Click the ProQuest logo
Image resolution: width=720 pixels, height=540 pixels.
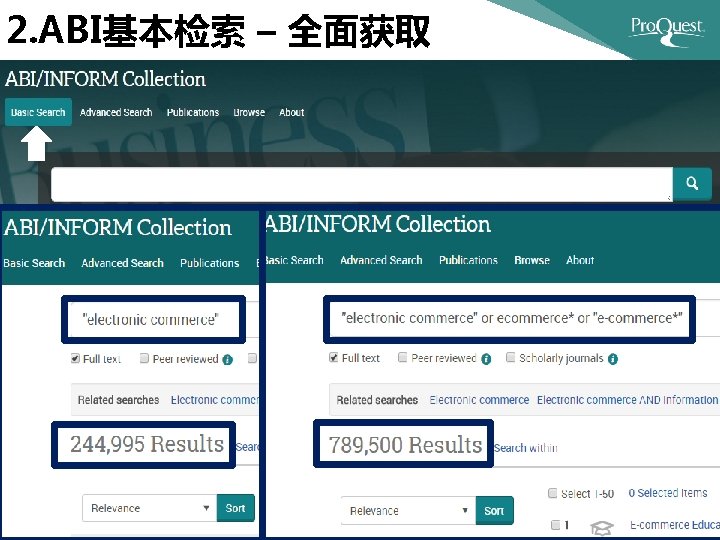point(666,30)
